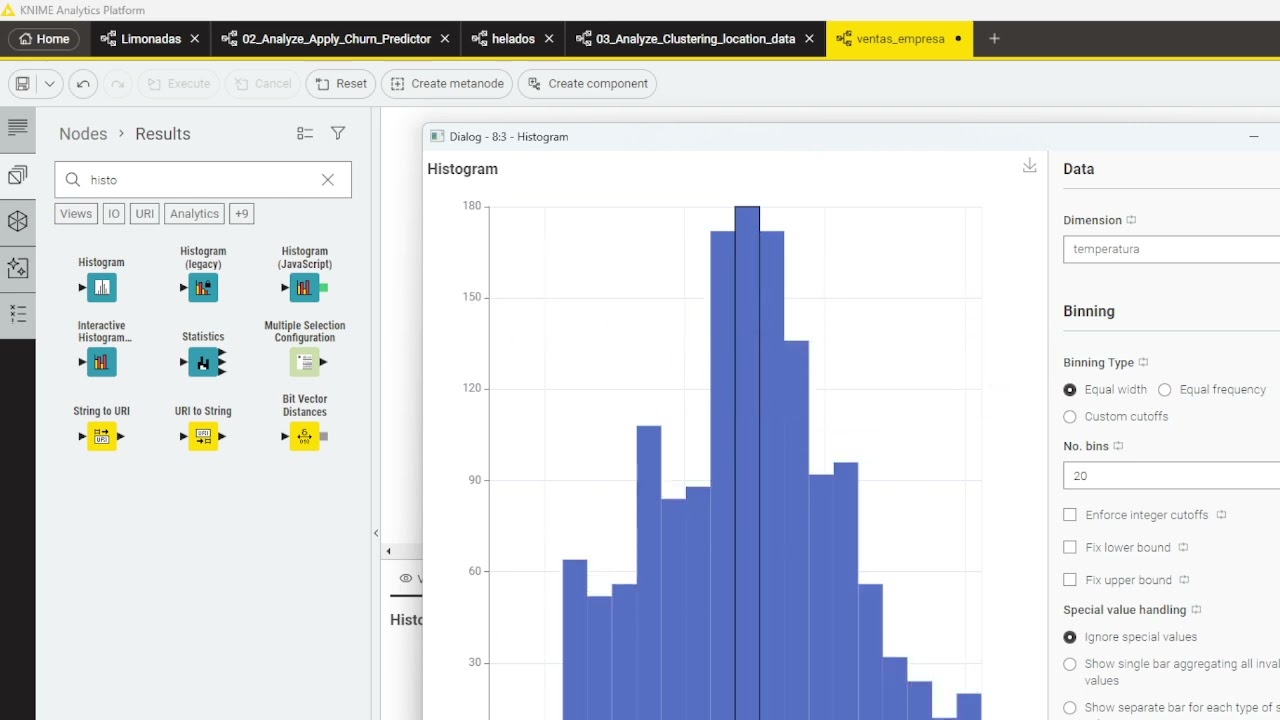Select the URI to String node
Image resolution: width=1280 pixels, height=720 pixels.
(x=203, y=436)
